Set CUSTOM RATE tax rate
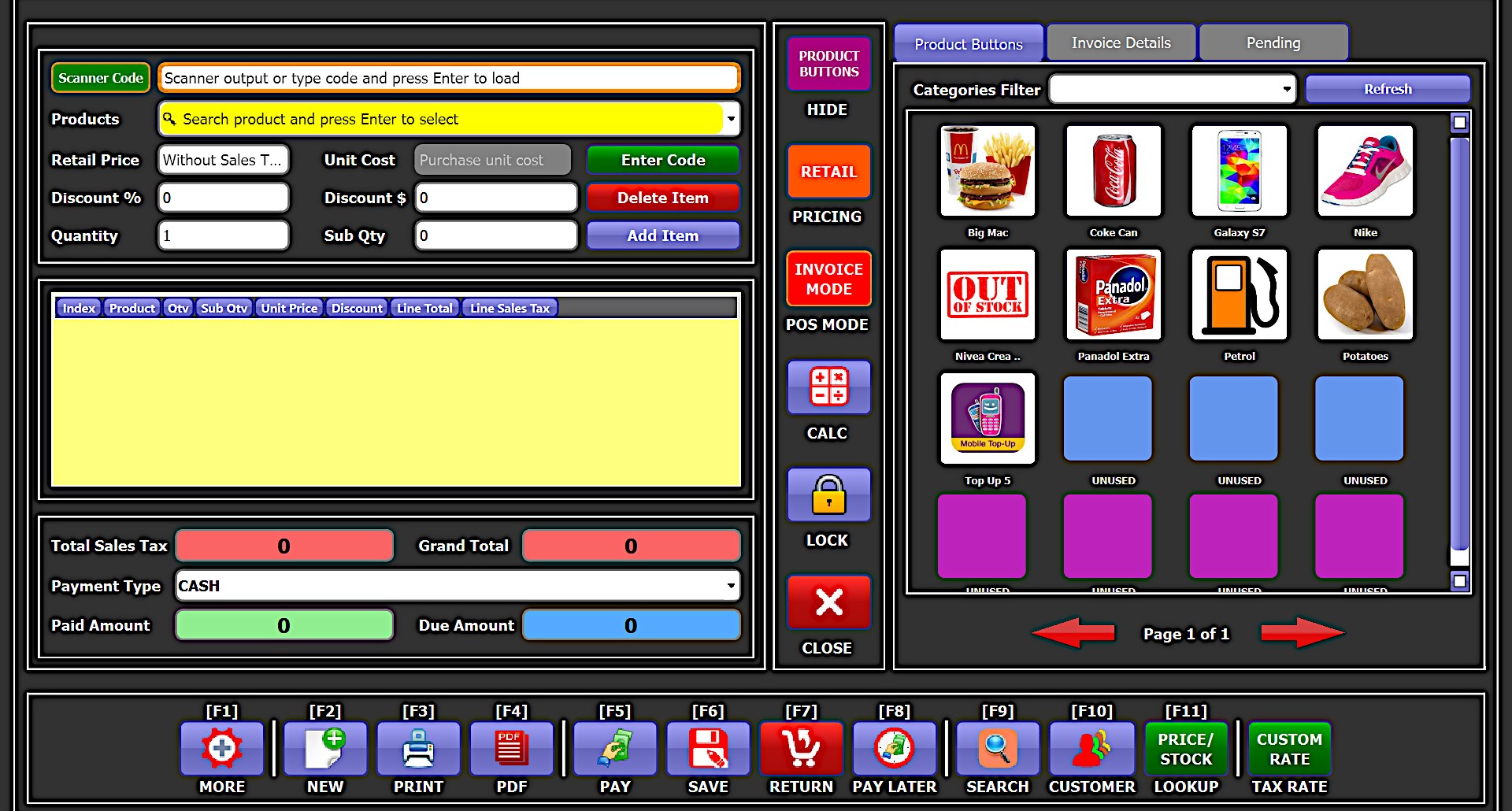The width and height of the screenshot is (1512, 811). (1289, 749)
